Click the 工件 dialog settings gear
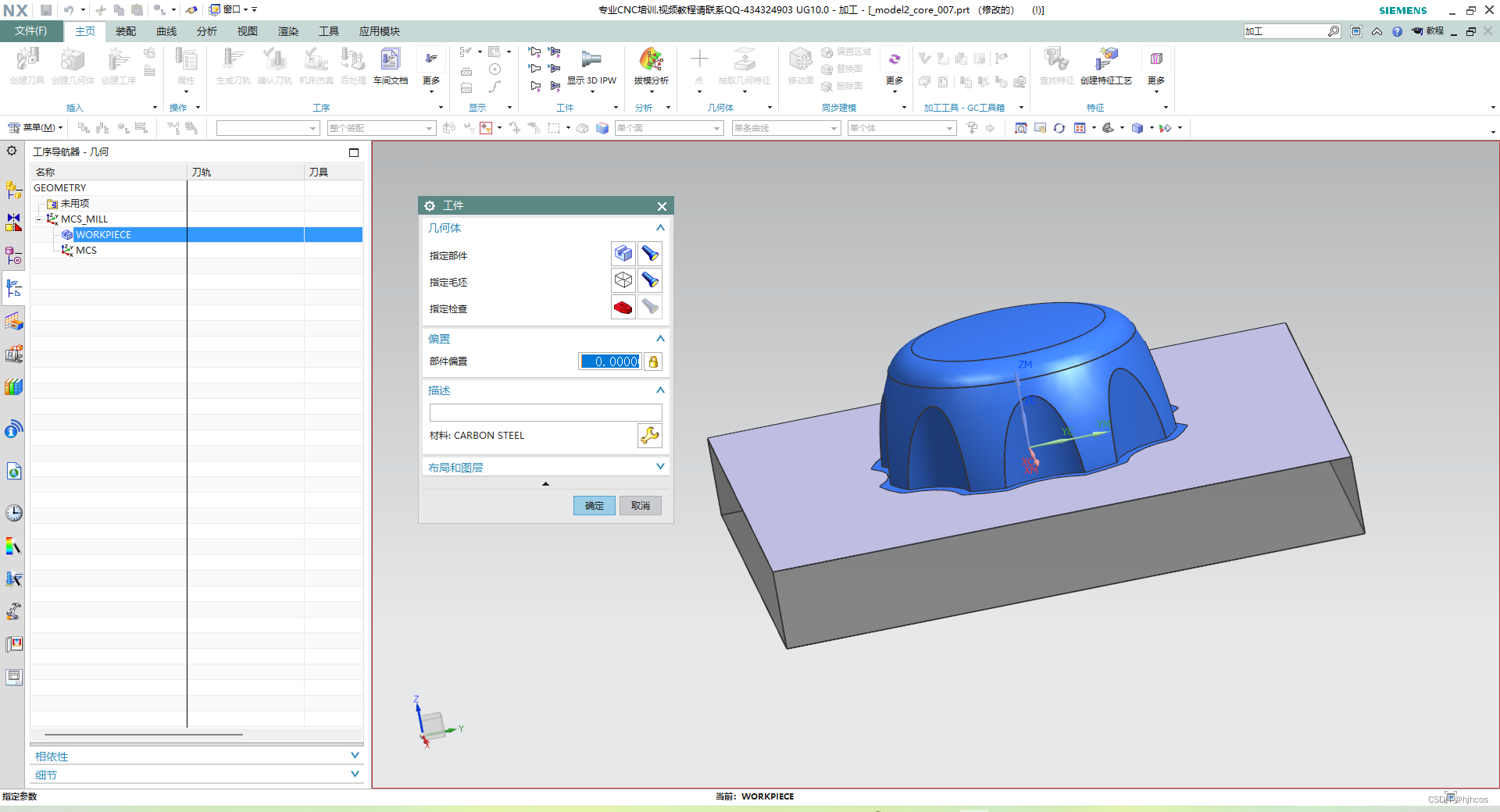This screenshot has width=1500, height=812. tap(430, 205)
